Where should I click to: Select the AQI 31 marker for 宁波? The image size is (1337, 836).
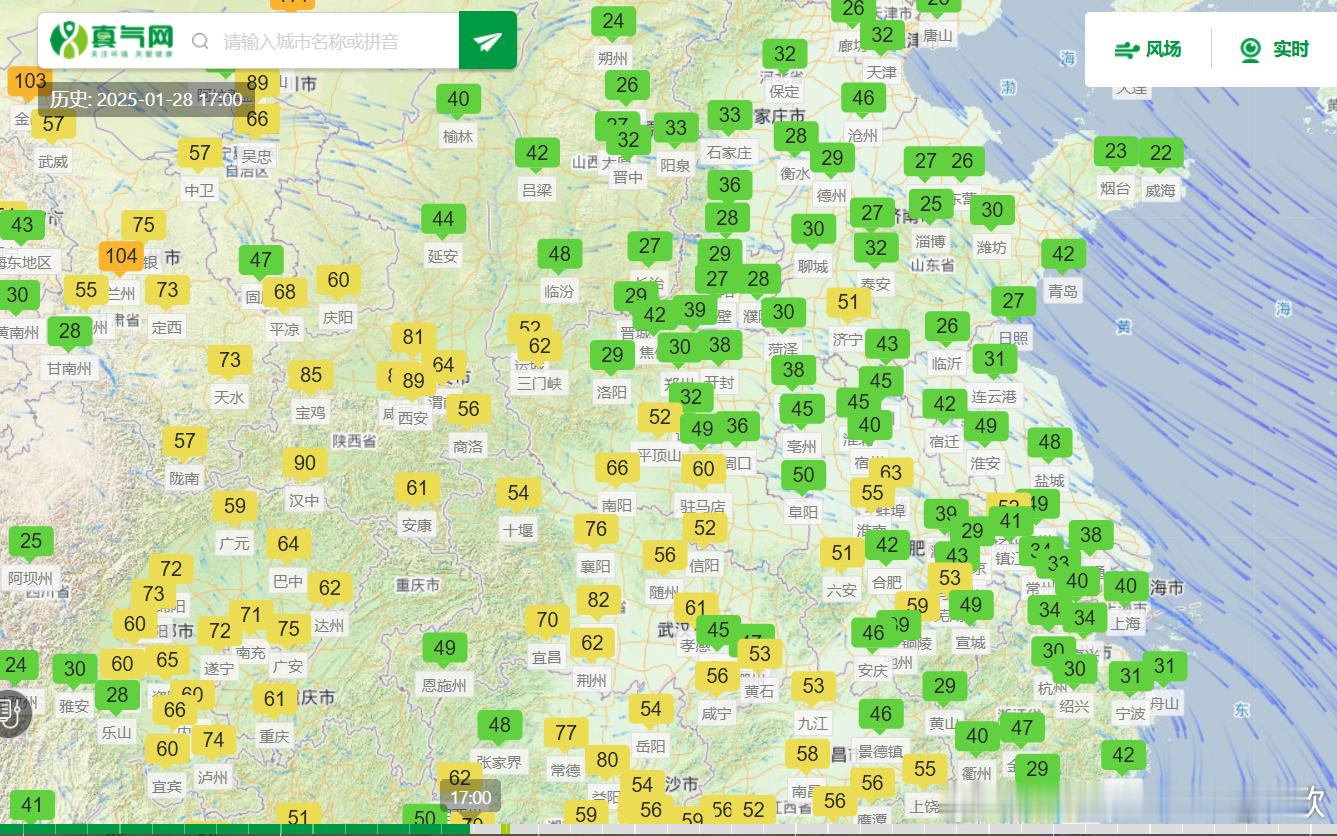click(x=1131, y=676)
